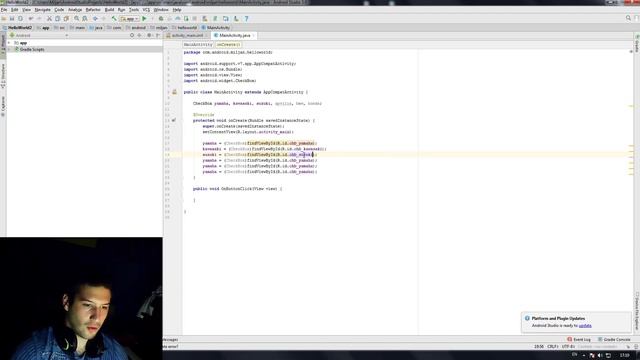This screenshot has height=360, width=640.
Task: Expand the app module tree node
Action: point(9,43)
